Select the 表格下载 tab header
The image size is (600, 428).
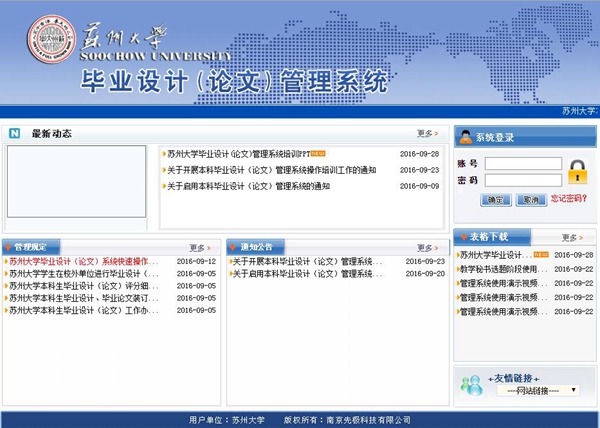pos(492,237)
